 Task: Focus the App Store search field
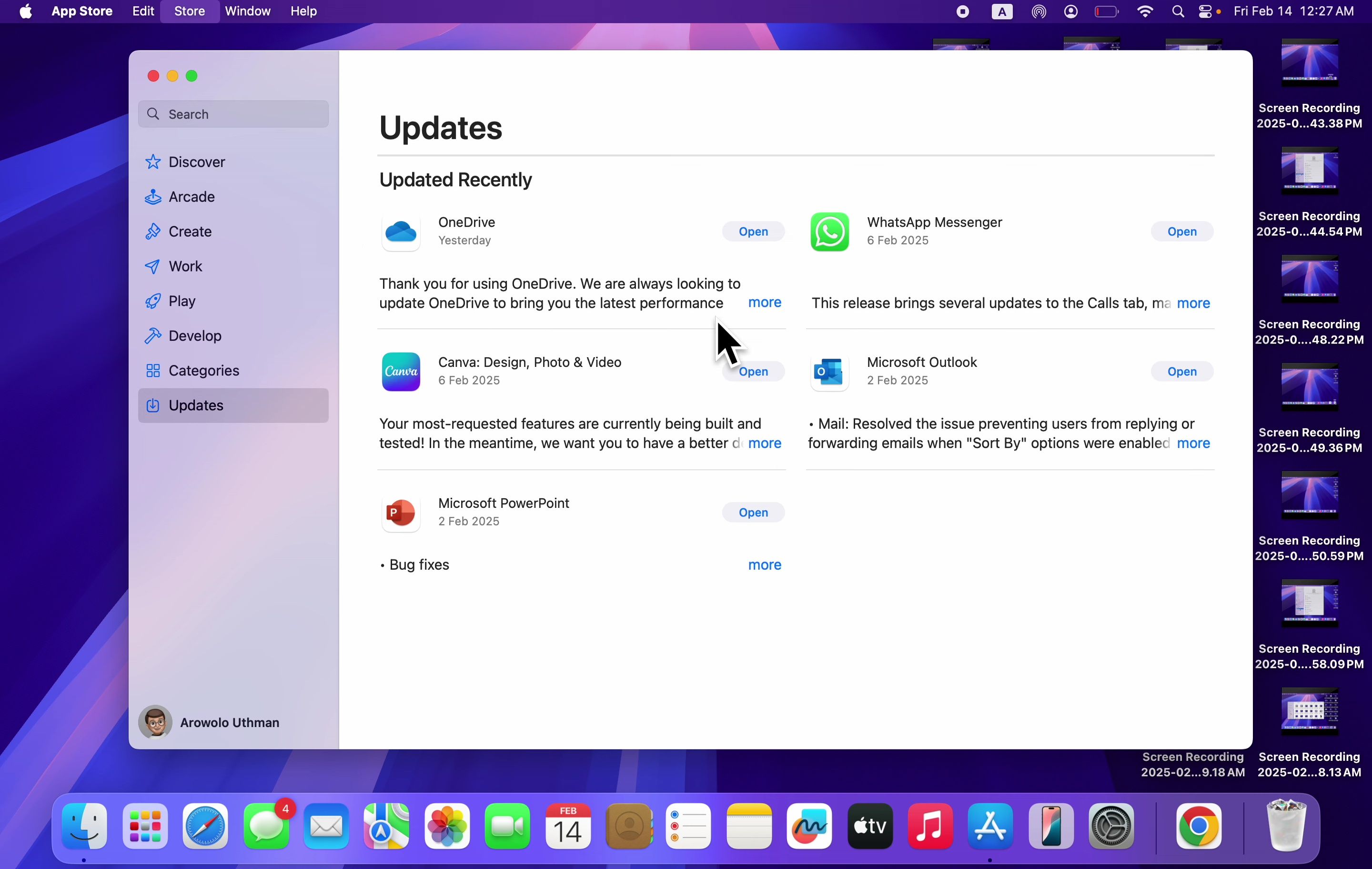233,114
